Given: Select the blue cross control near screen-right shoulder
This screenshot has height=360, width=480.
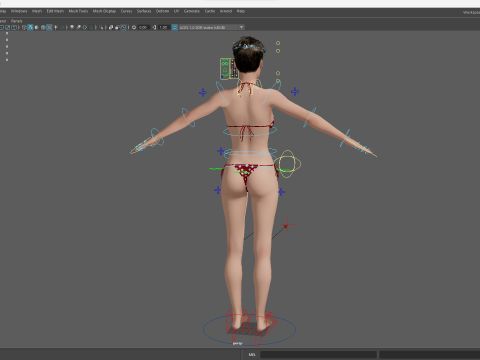Looking at the screenshot, I should (x=295, y=91).
